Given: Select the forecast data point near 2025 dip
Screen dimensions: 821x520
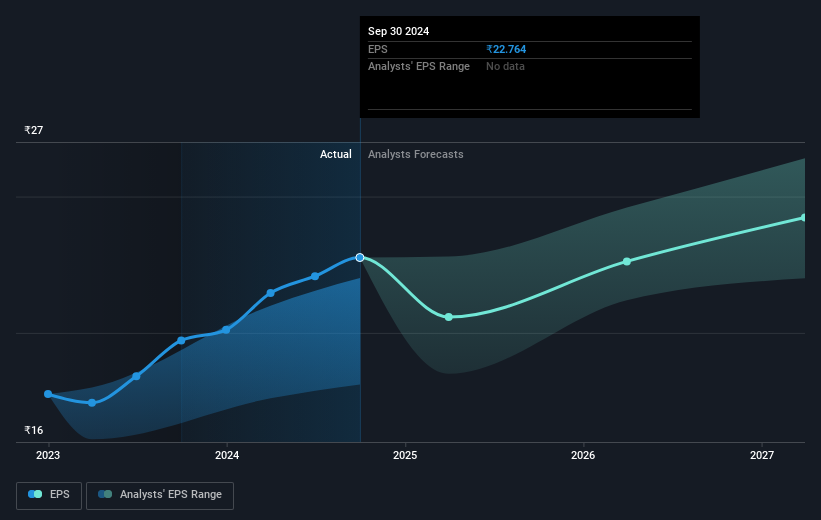Looking at the screenshot, I should pyautogui.click(x=449, y=317).
